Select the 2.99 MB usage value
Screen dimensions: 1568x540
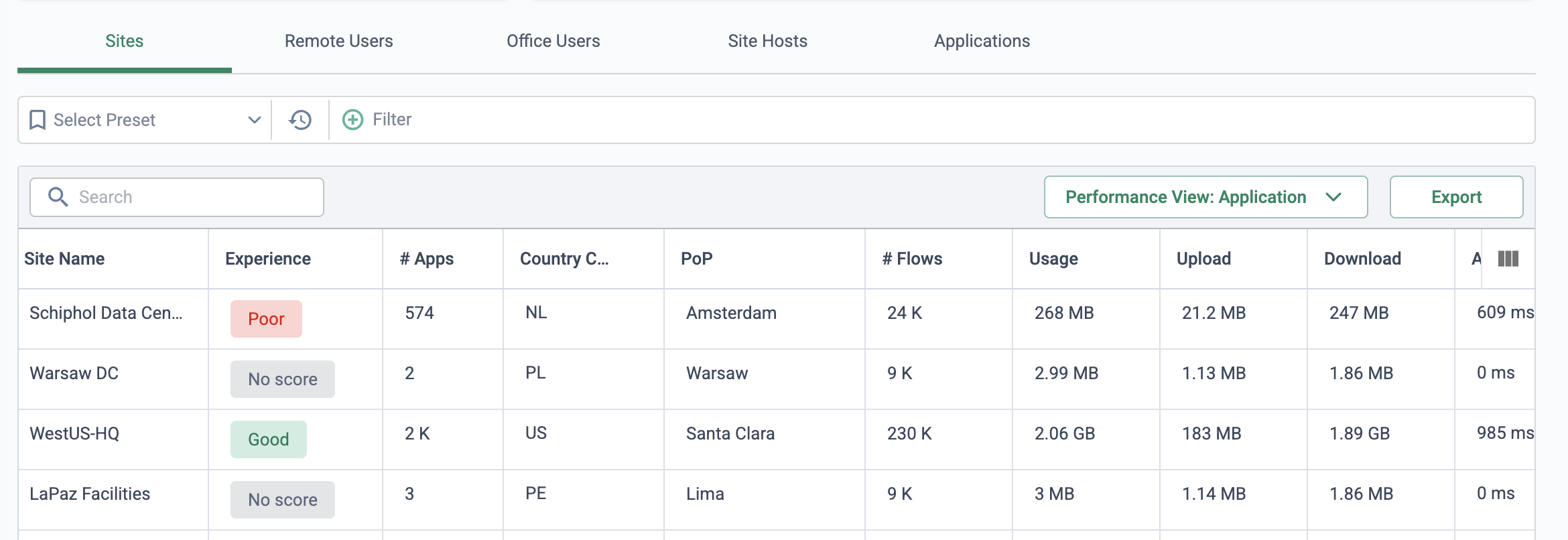pos(1066,373)
